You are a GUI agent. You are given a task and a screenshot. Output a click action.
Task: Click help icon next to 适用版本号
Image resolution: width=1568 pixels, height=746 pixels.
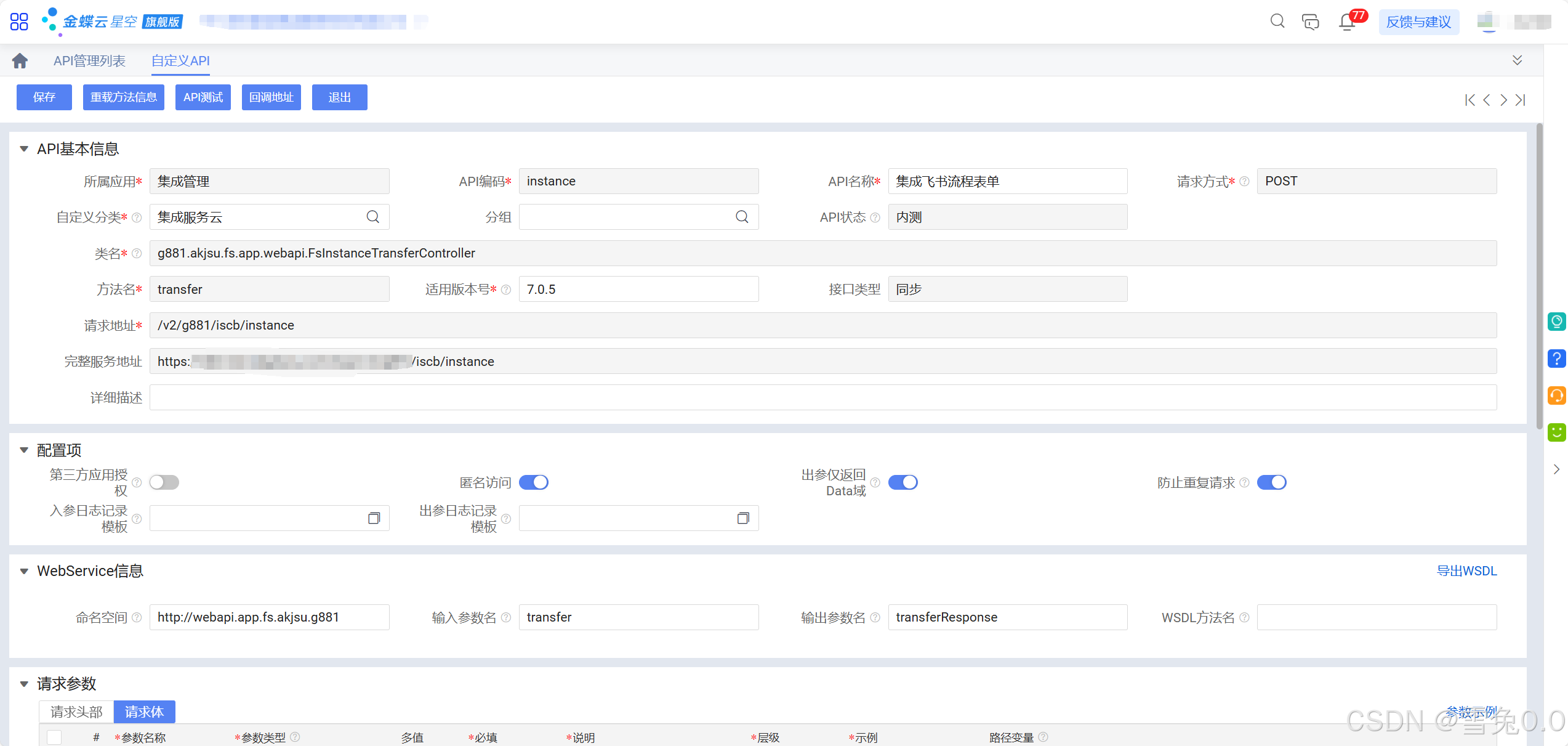tap(506, 290)
